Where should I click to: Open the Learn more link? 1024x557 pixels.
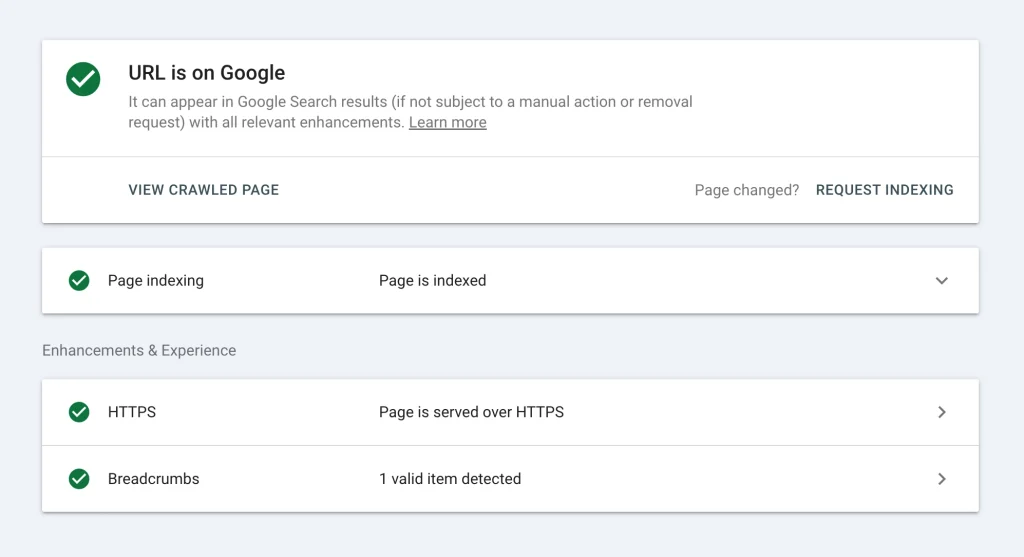447,122
